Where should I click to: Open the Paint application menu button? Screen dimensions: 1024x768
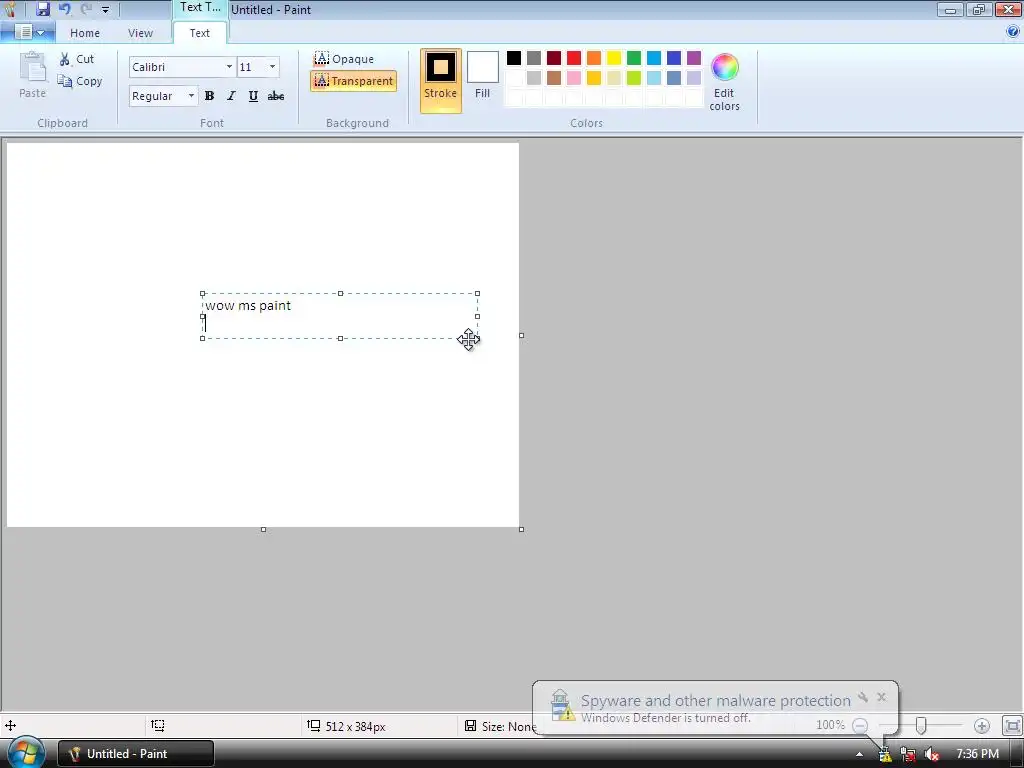[x=28, y=32]
